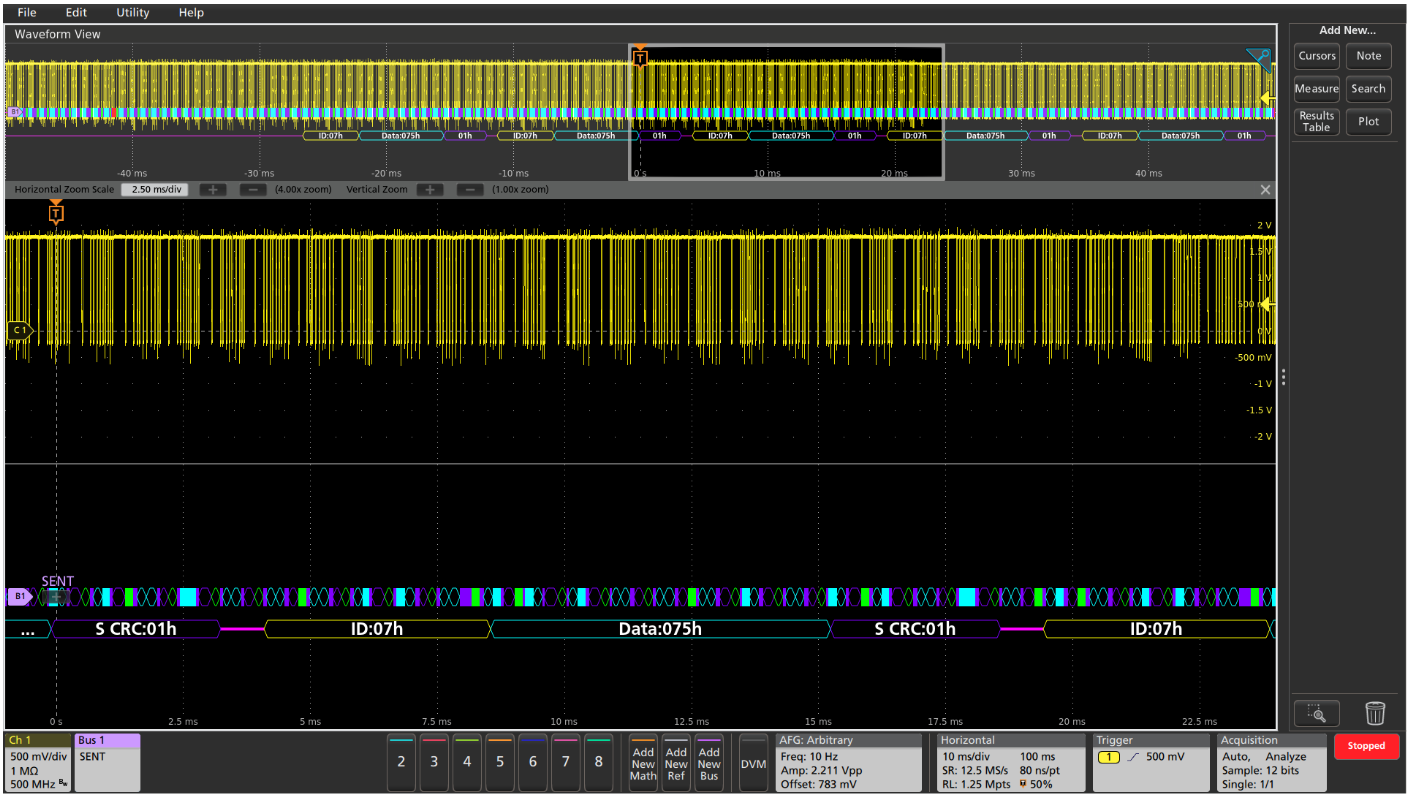Click the zoom box magnifier icon
This screenshot has height=796, width=1410.
(1317, 713)
